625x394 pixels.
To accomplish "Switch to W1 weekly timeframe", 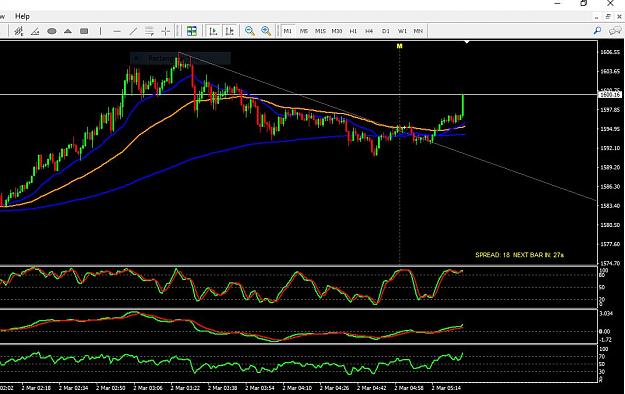I will [402, 31].
